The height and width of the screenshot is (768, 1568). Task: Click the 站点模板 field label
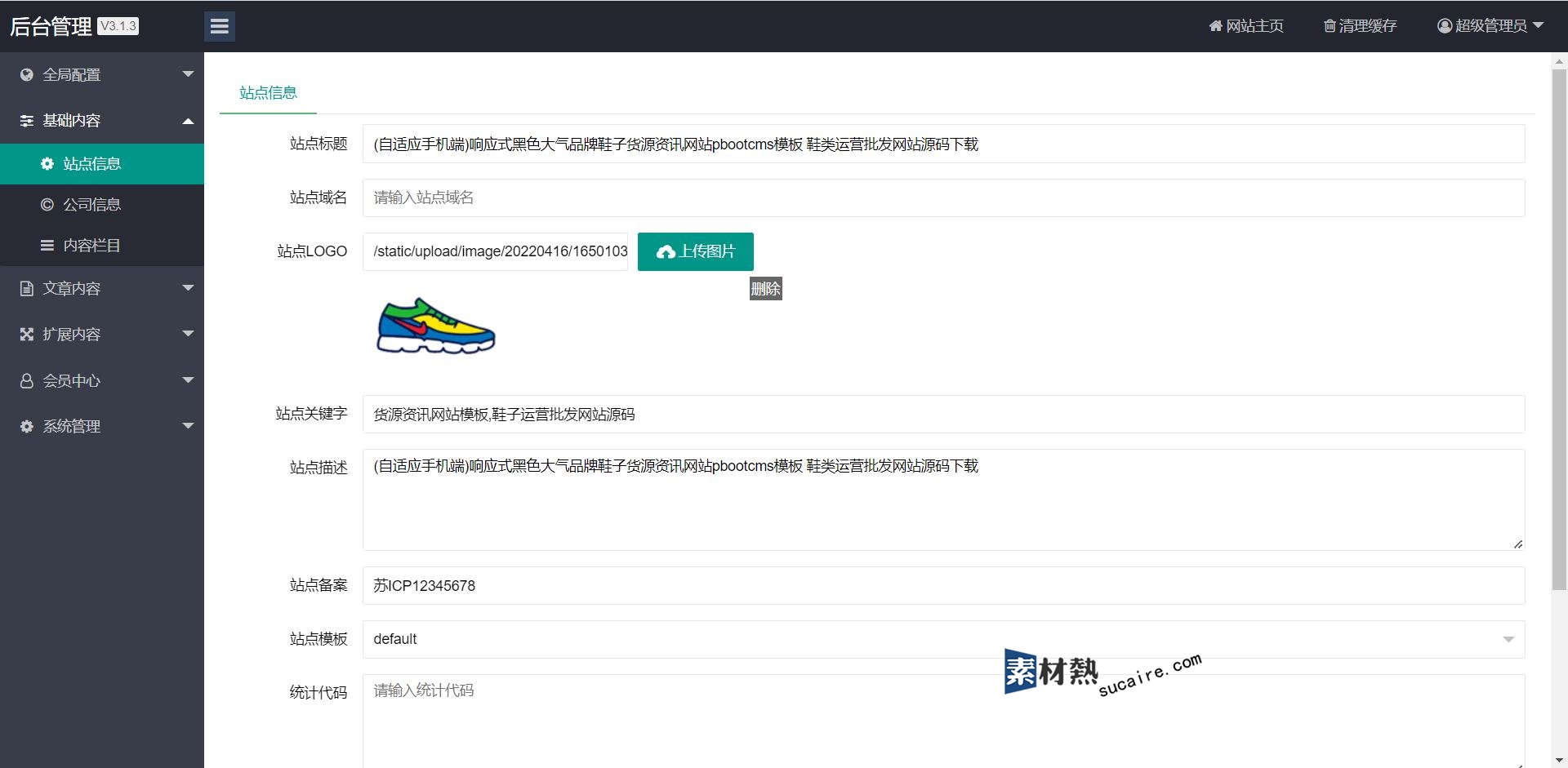[x=318, y=639]
